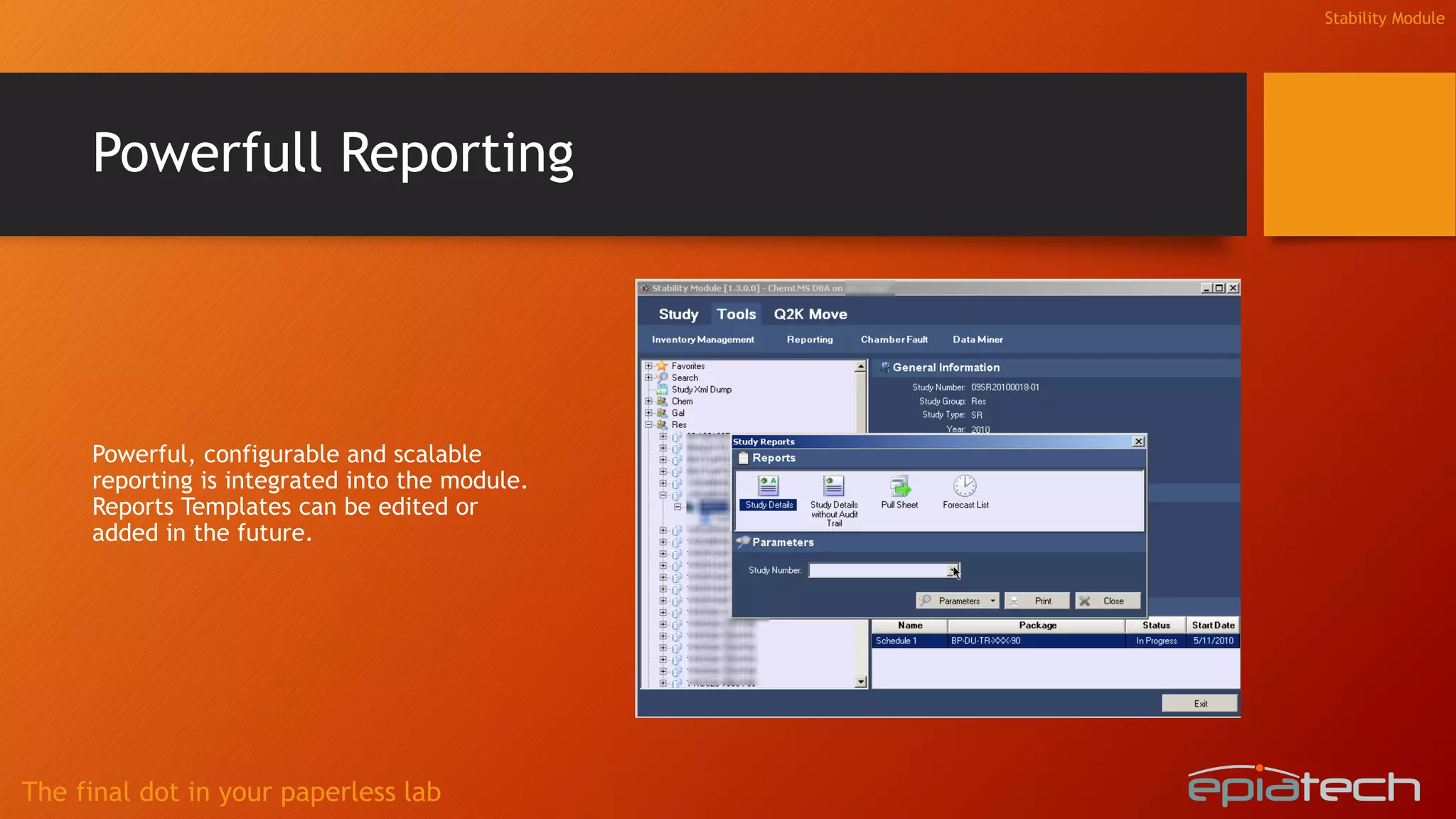Click the Chem group icon

(x=662, y=402)
